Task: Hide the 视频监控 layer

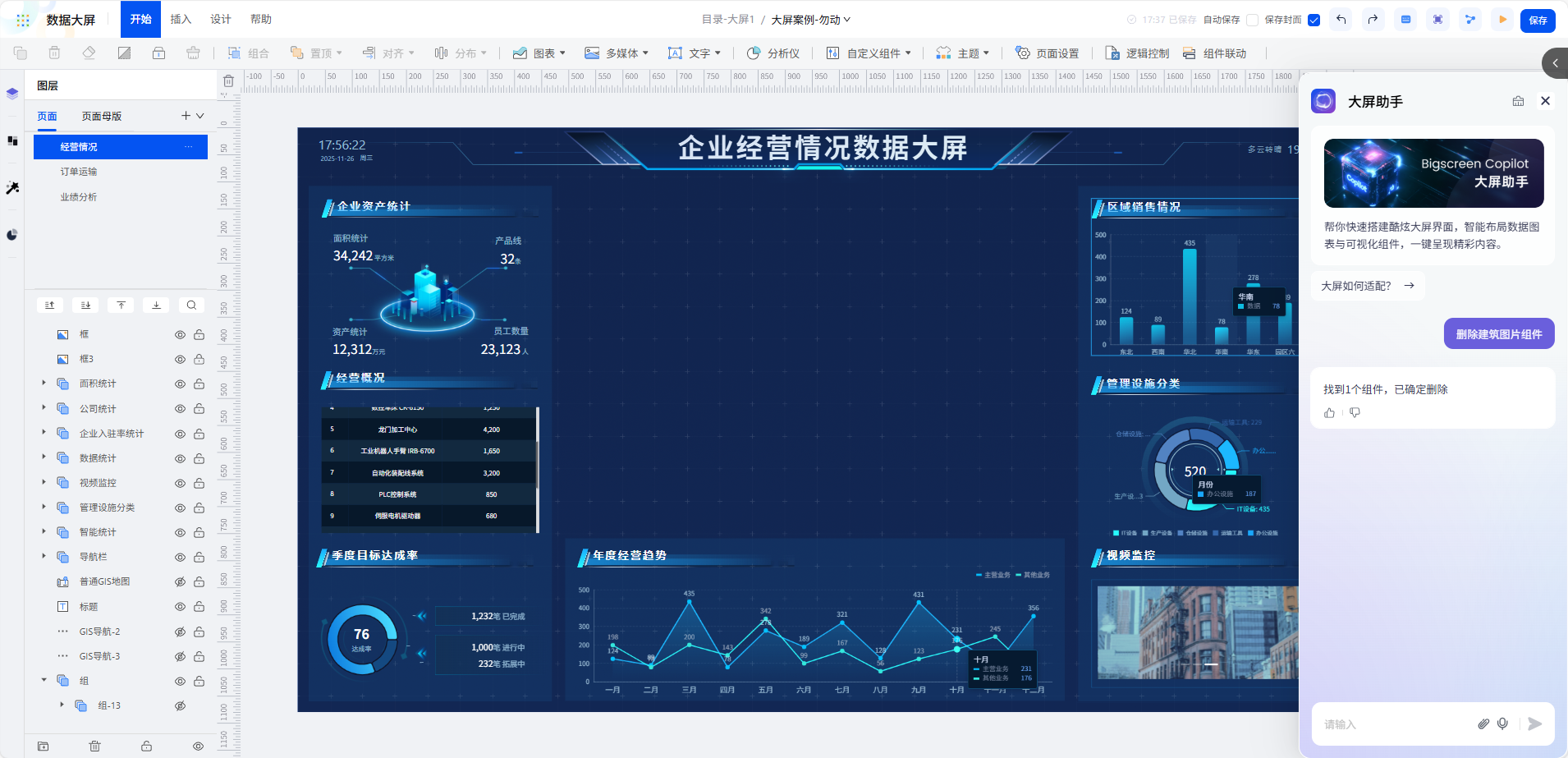Action: tap(180, 483)
